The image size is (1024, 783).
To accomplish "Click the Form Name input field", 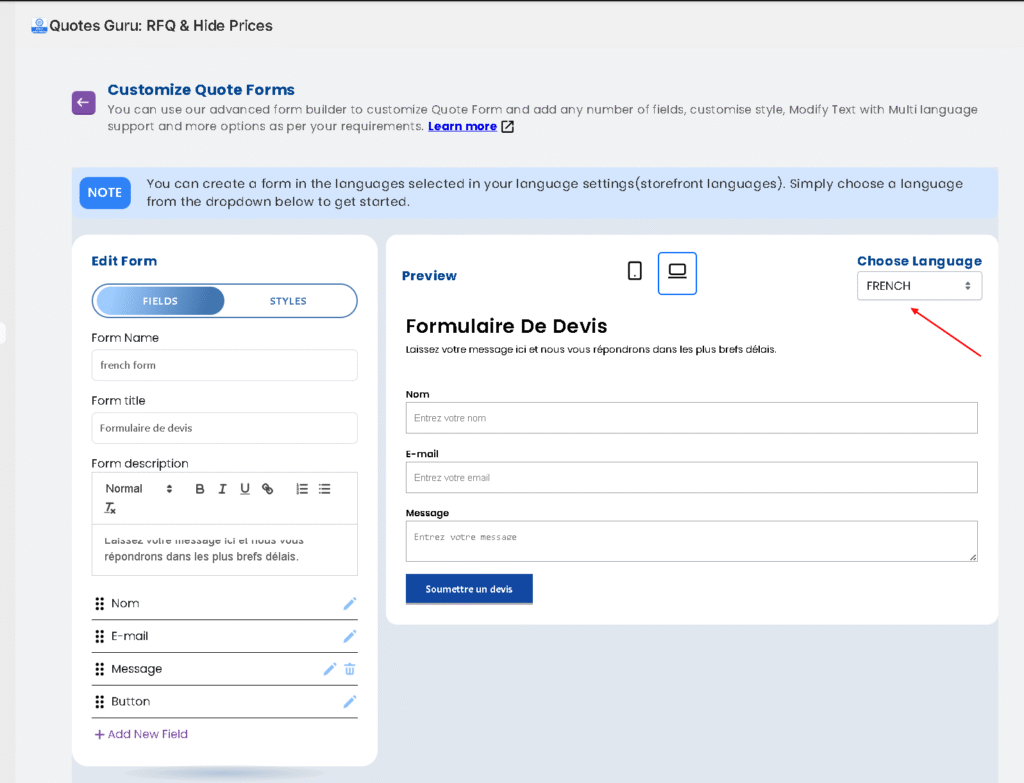I will (x=224, y=365).
